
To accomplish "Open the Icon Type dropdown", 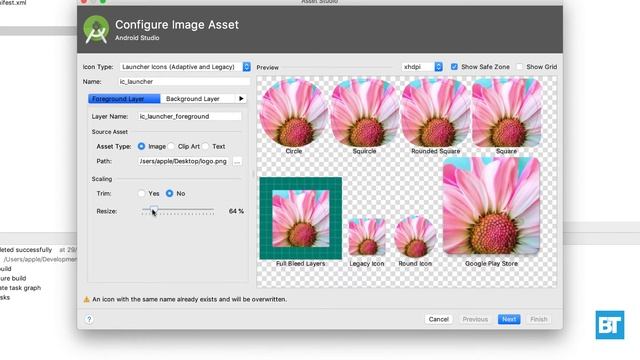I will click(x=185, y=67).
